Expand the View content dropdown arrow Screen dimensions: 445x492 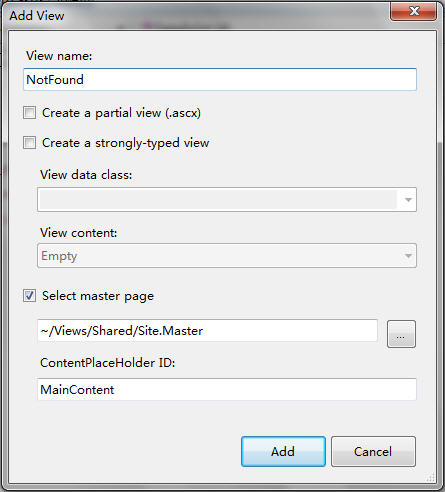(408, 256)
